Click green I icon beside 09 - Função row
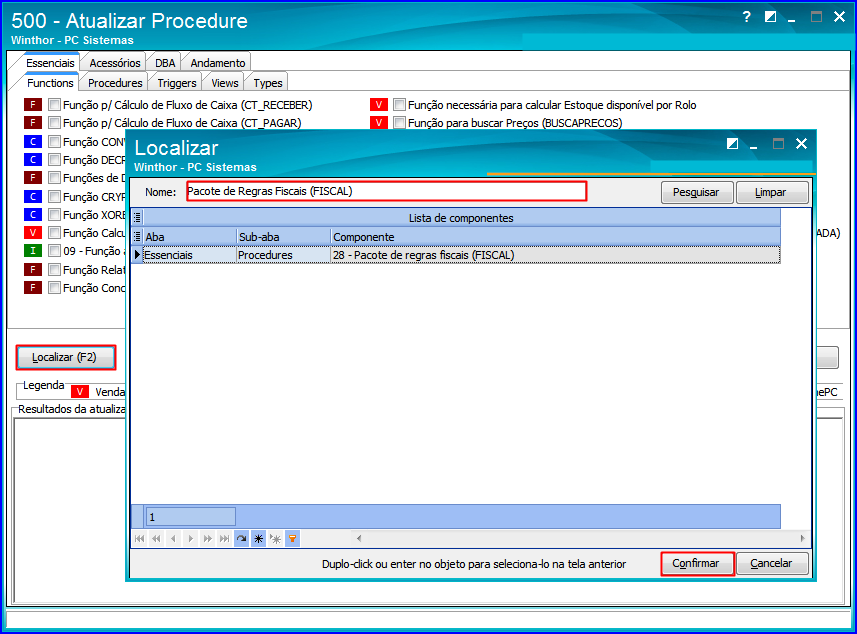 pyautogui.click(x=33, y=251)
